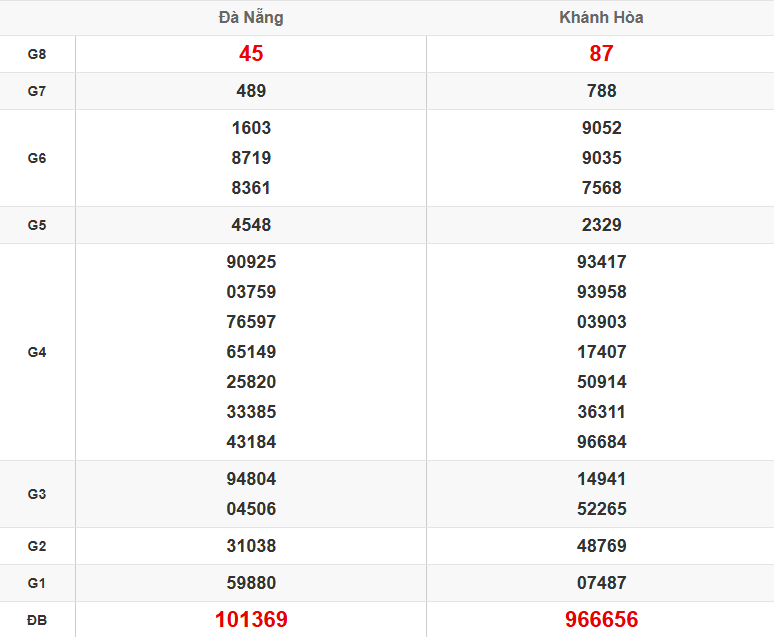
Task: Select the G5 row label
Action: point(37,225)
